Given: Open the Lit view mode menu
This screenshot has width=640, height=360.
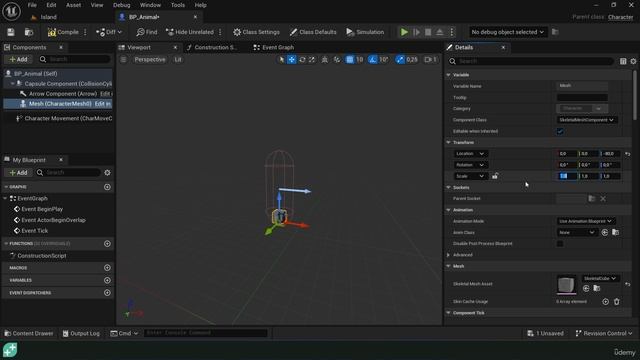Looking at the screenshot, I should pos(178,60).
